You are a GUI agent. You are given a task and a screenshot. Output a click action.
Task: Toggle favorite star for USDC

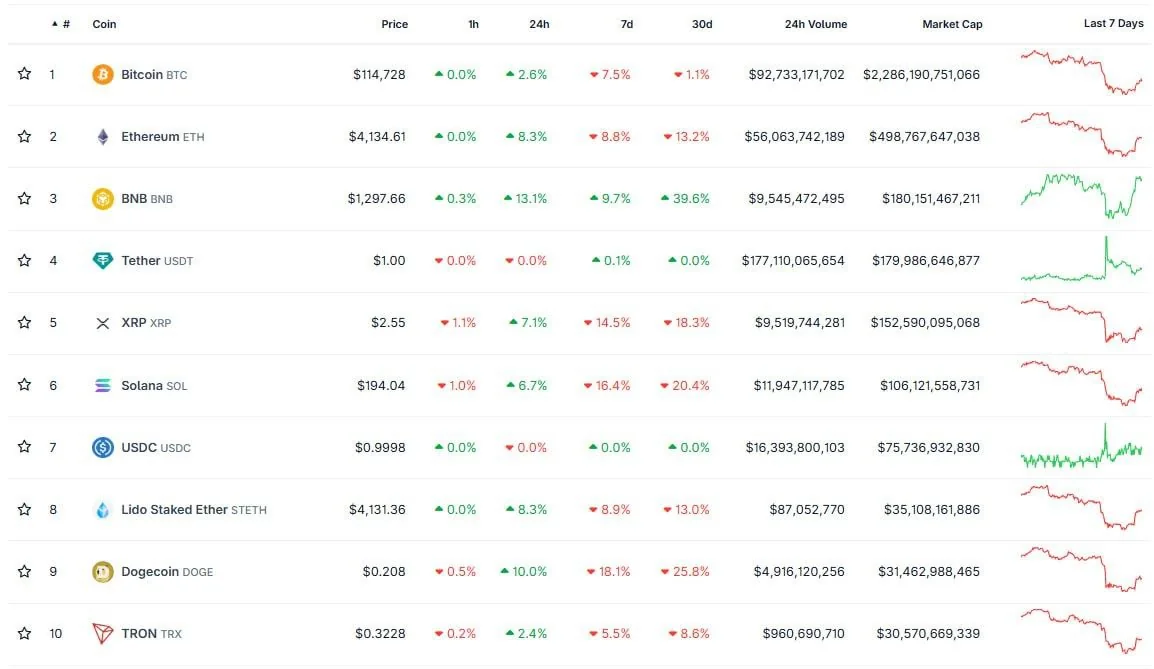click(x=24, y=447)
